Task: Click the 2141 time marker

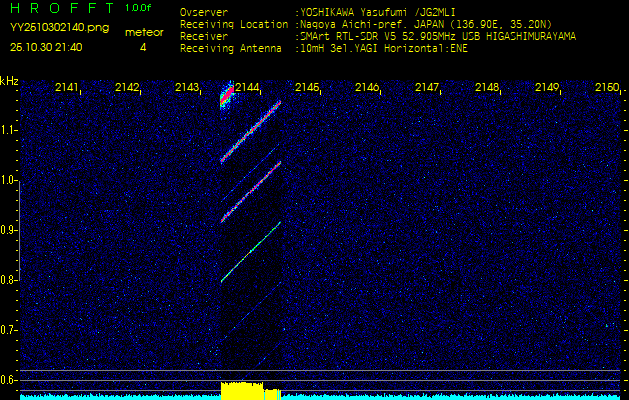Action: click(67, 88)
